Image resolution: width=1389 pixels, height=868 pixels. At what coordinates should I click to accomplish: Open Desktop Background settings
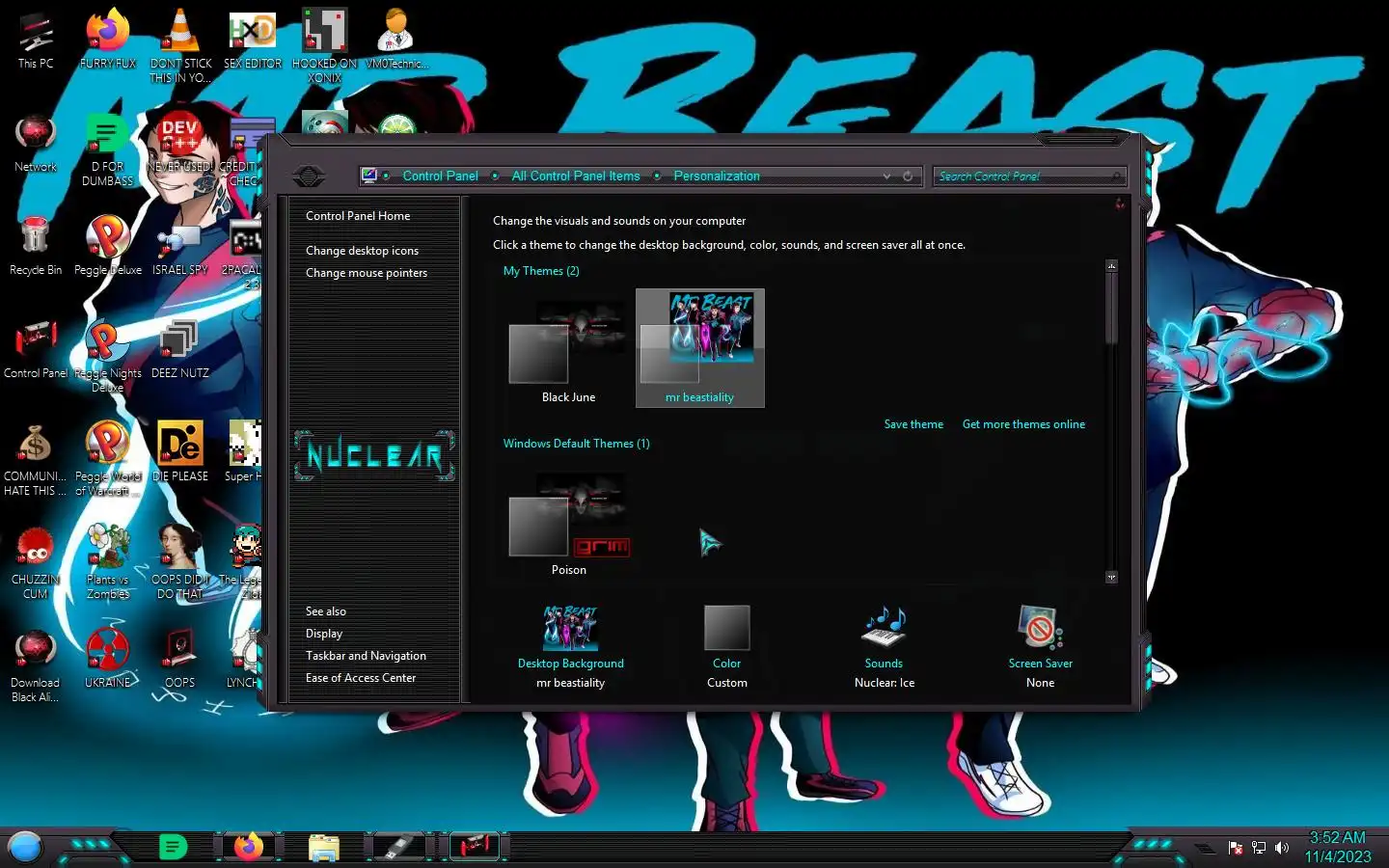pyautogui.click(x=571, y=647)
